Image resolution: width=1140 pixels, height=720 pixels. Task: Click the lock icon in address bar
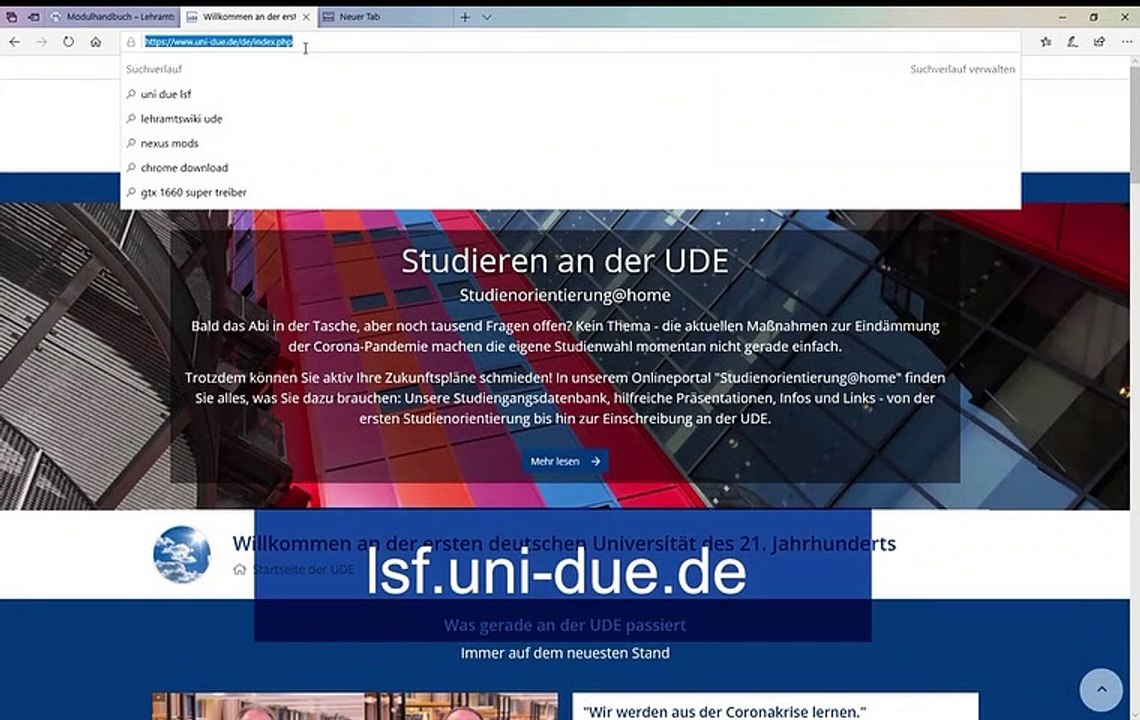click(131, 42)
